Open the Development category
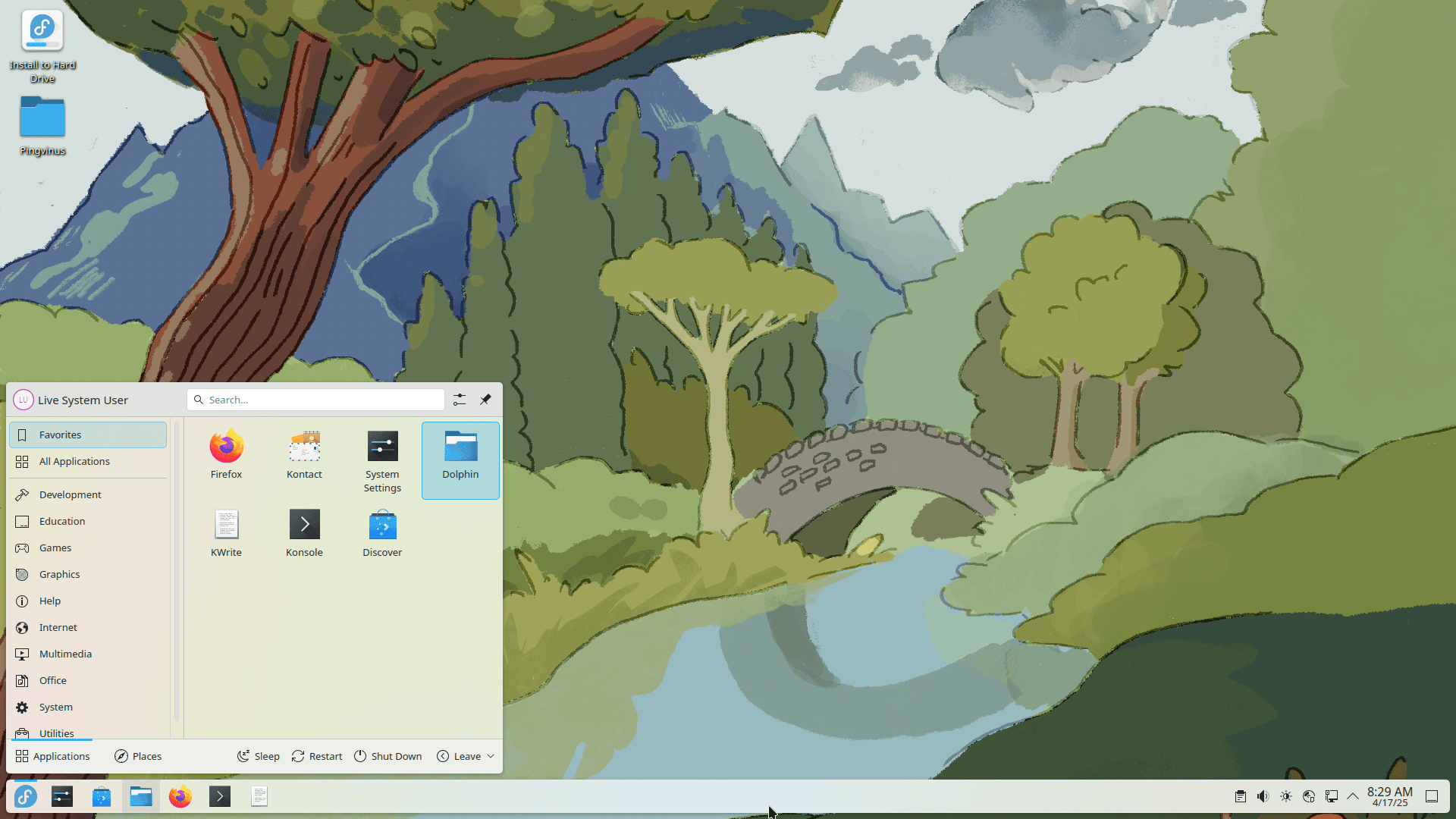The width and height of the screenshot is (1456, 819). (88, 494)
